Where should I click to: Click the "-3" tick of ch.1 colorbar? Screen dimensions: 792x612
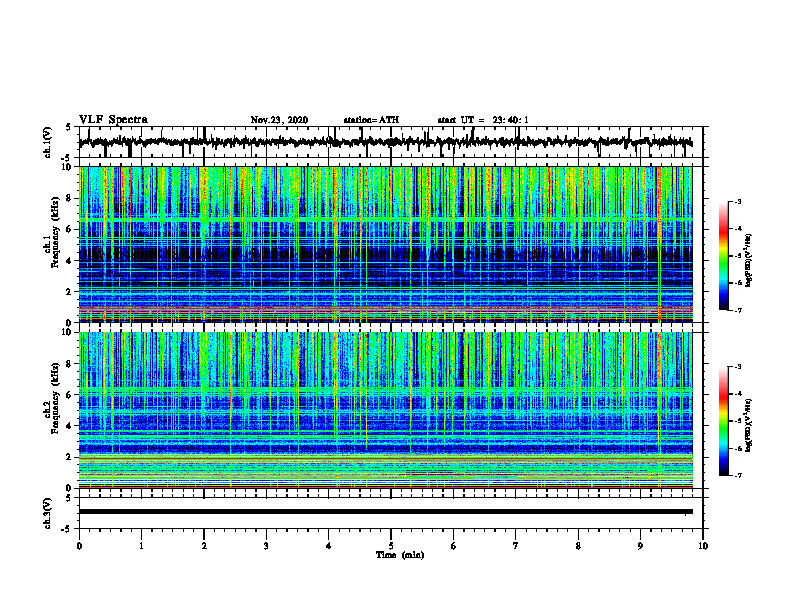pyautogui.click(x=738, y=201)
